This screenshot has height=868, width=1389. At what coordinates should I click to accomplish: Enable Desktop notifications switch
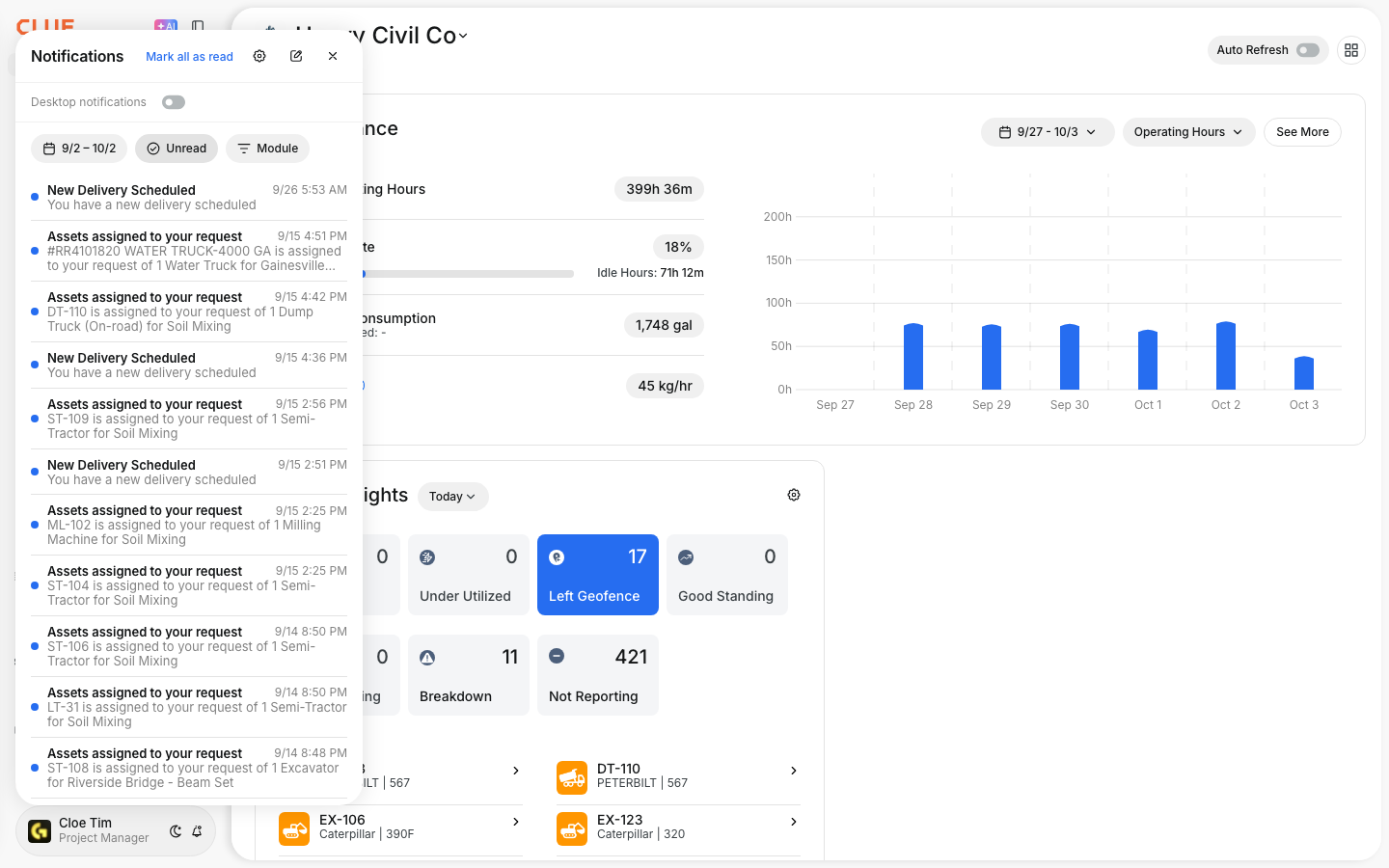tap(174, 102)
